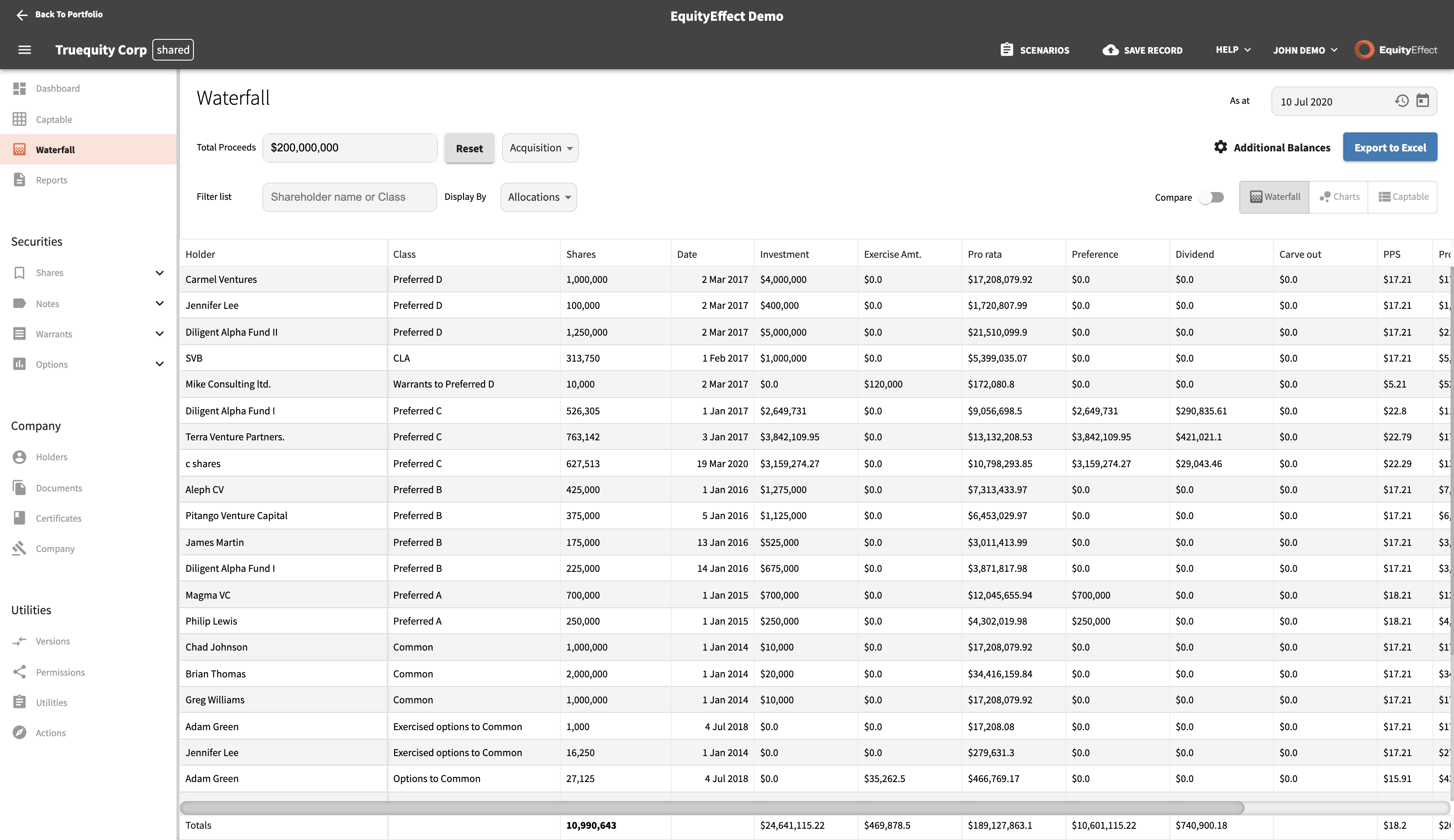This screenshot has height=840, width=1454.
Task: Open the Dashboard section
Action: [58, 88]
